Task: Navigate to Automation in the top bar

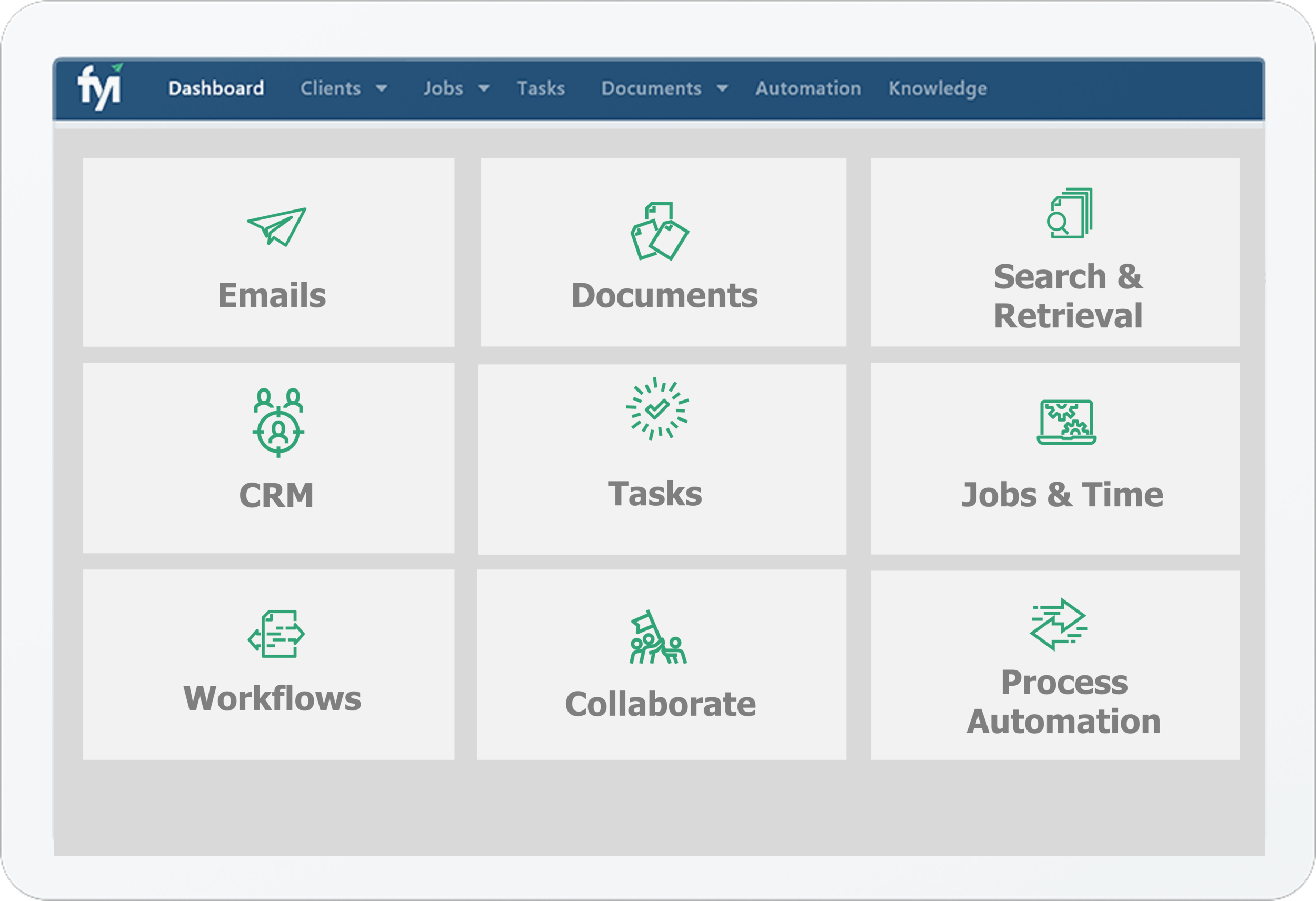Action: [808, 88]
